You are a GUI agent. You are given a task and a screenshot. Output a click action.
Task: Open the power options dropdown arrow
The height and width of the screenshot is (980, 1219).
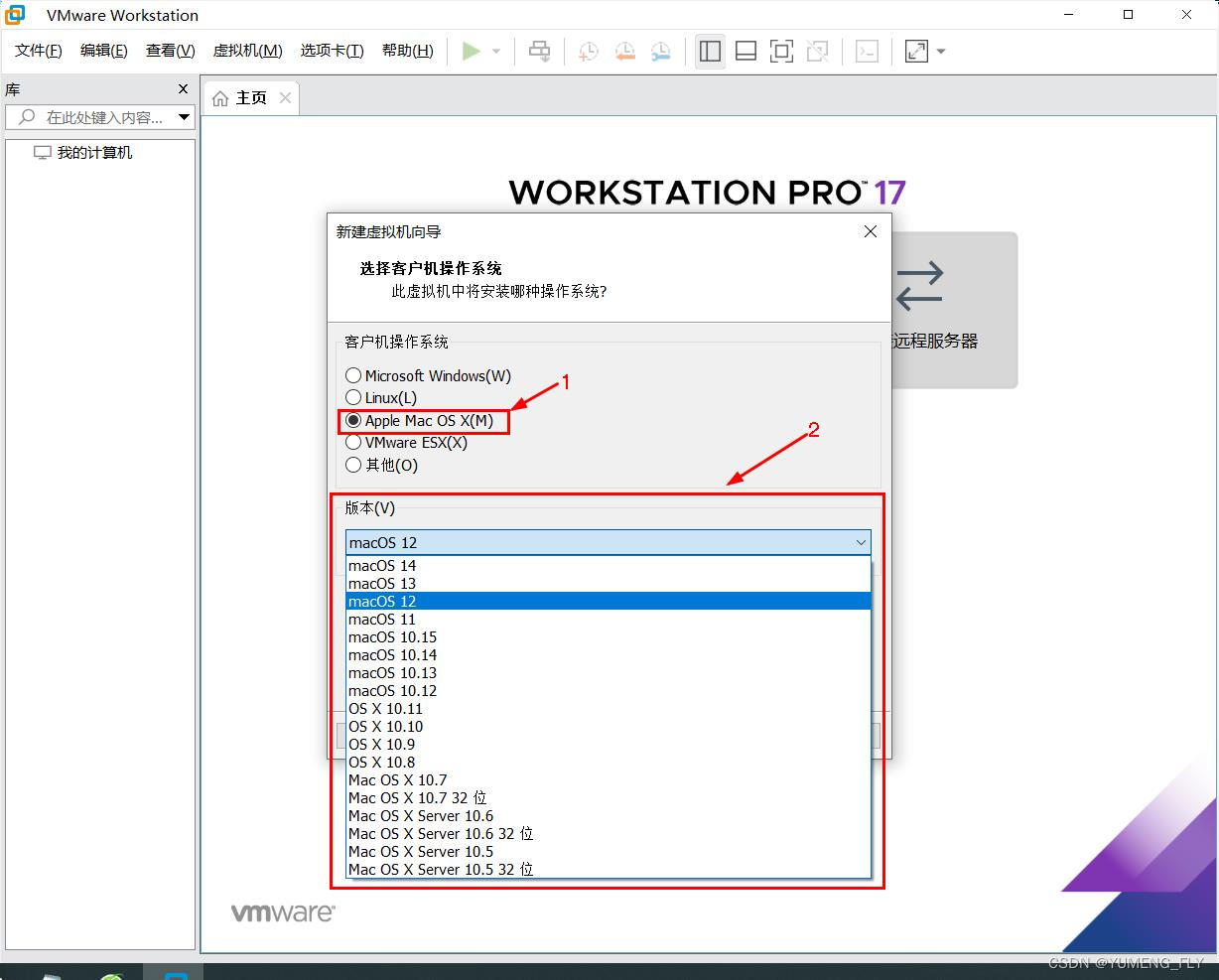[496, 52]
